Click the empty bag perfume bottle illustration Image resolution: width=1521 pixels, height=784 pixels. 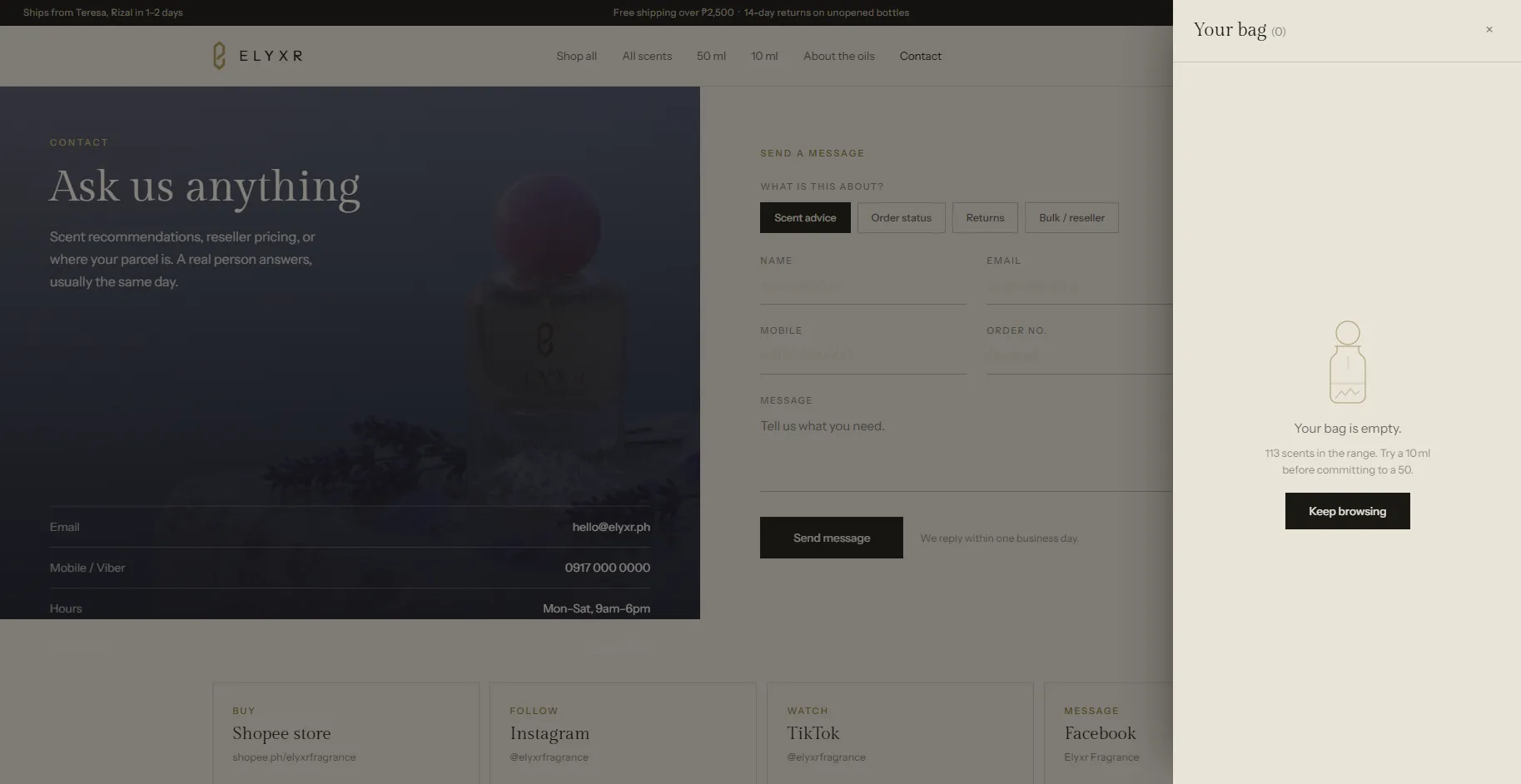[x=1347, y=362]
